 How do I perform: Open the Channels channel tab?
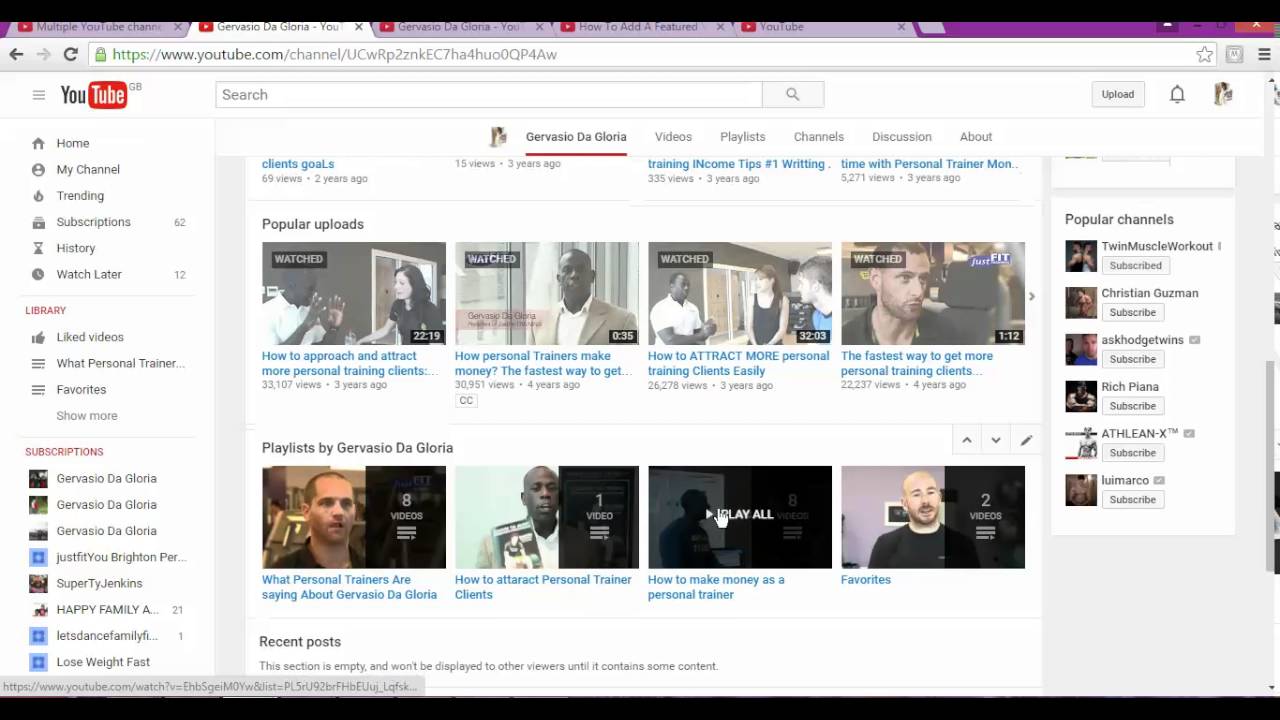(819, 137)
